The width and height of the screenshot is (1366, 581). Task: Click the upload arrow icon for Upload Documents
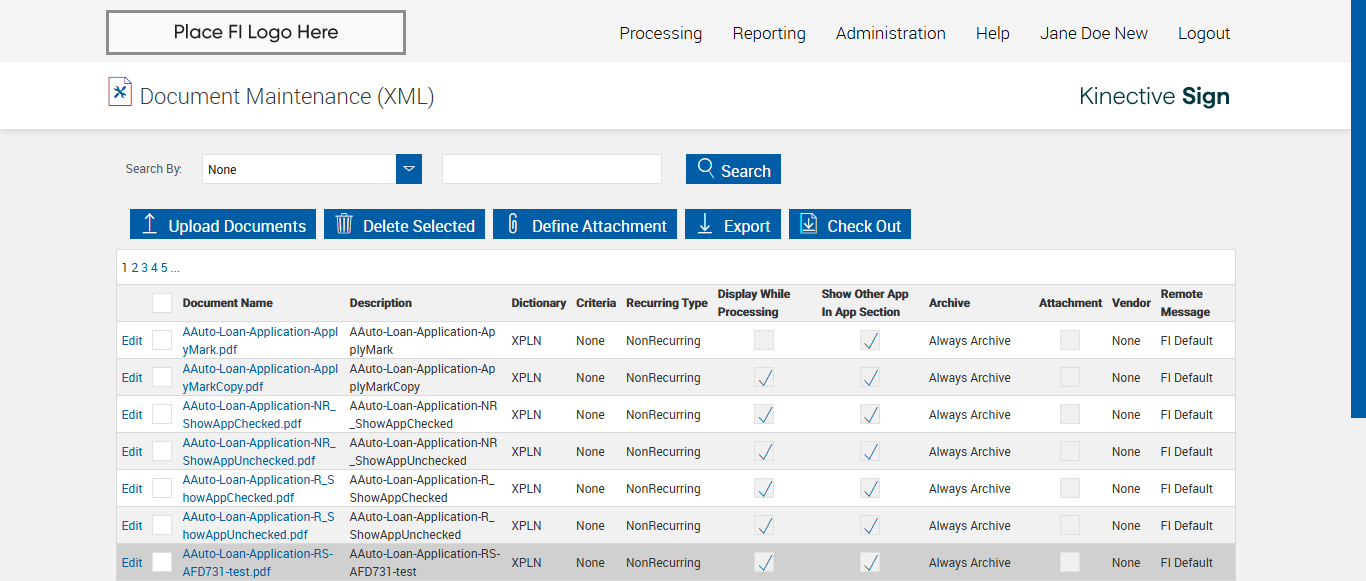pos(150,224)
